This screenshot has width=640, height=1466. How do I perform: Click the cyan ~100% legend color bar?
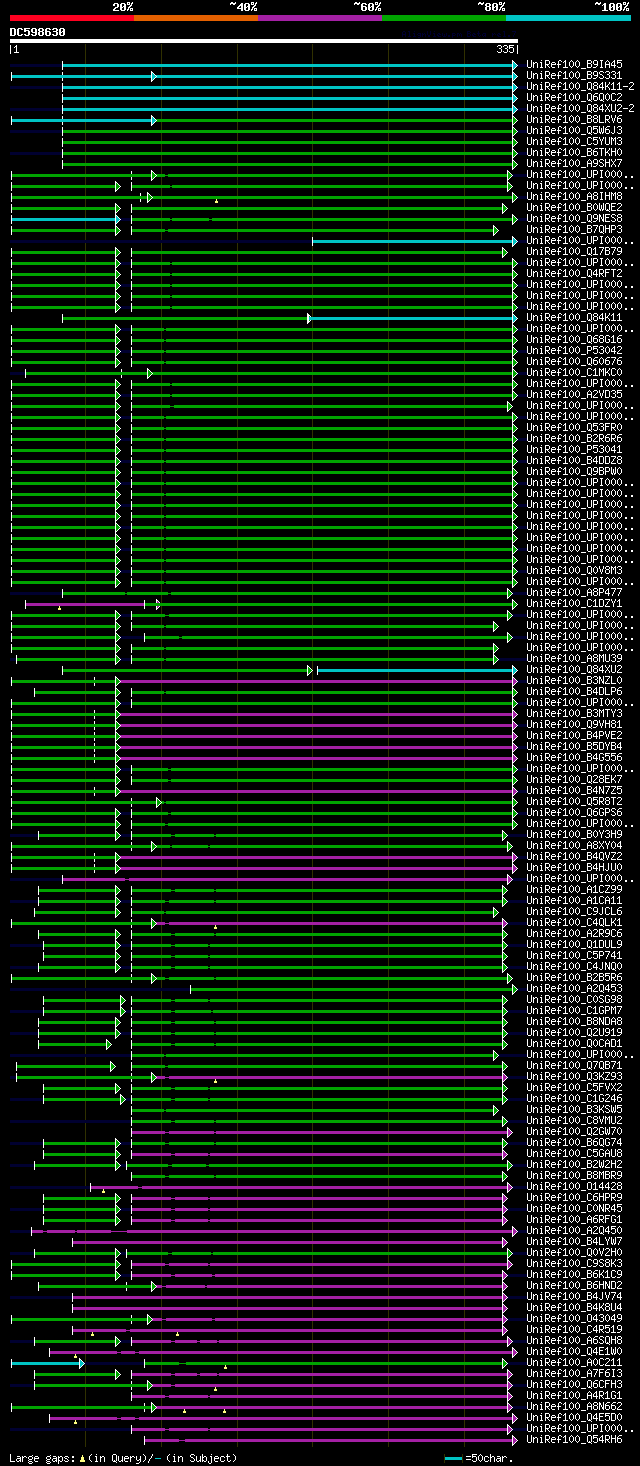568,18
